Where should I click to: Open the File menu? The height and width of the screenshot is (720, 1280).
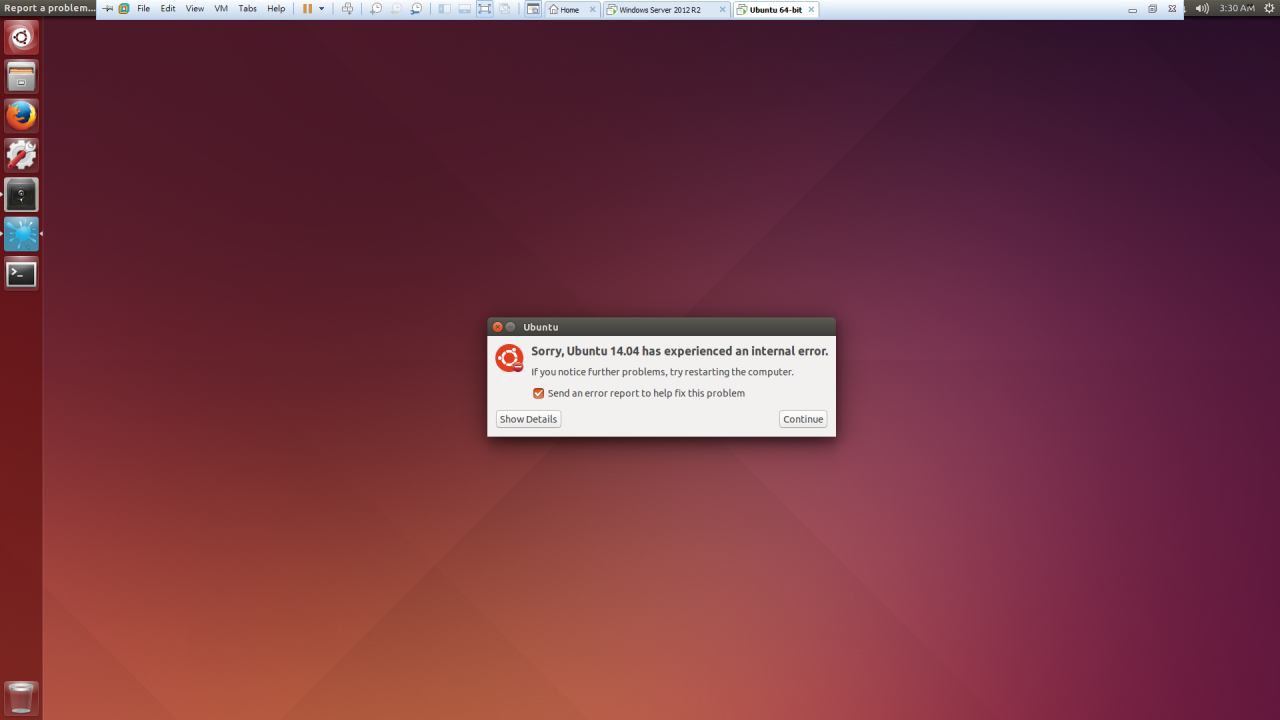tap(143, 9)
